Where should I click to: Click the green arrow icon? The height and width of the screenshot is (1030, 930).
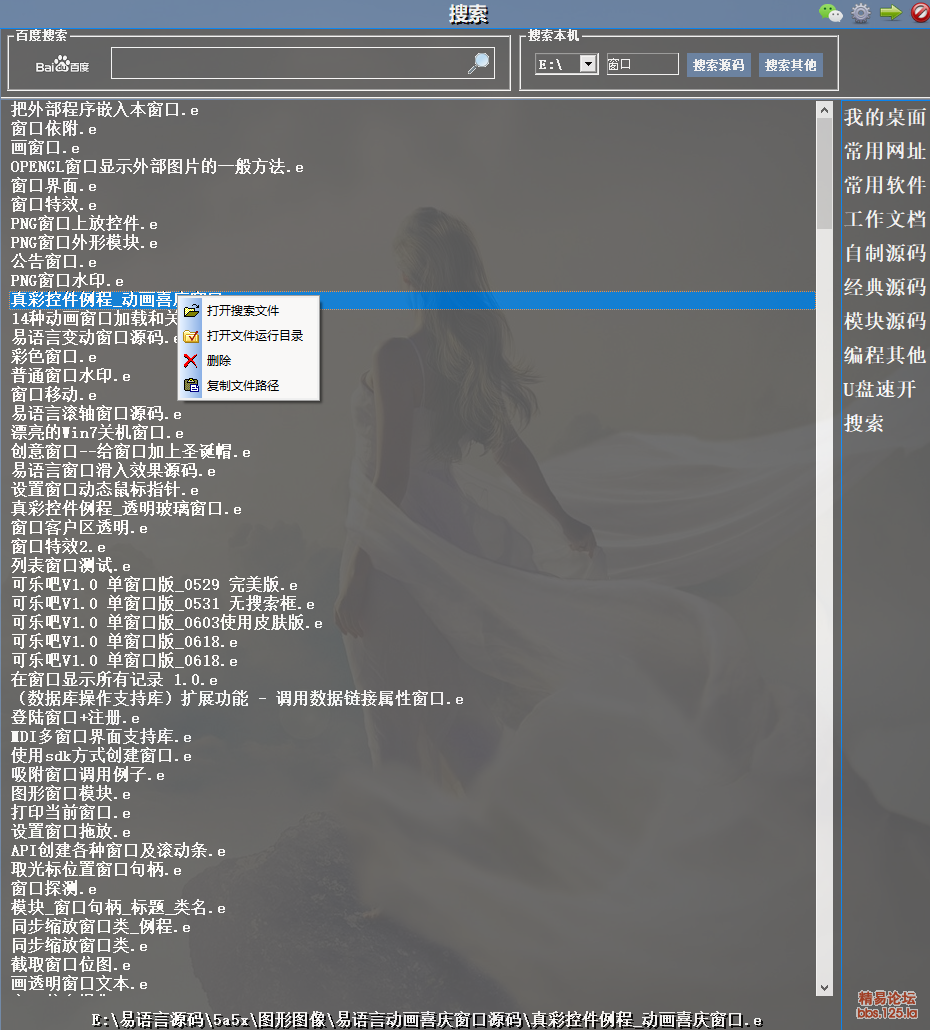[891, 13]
